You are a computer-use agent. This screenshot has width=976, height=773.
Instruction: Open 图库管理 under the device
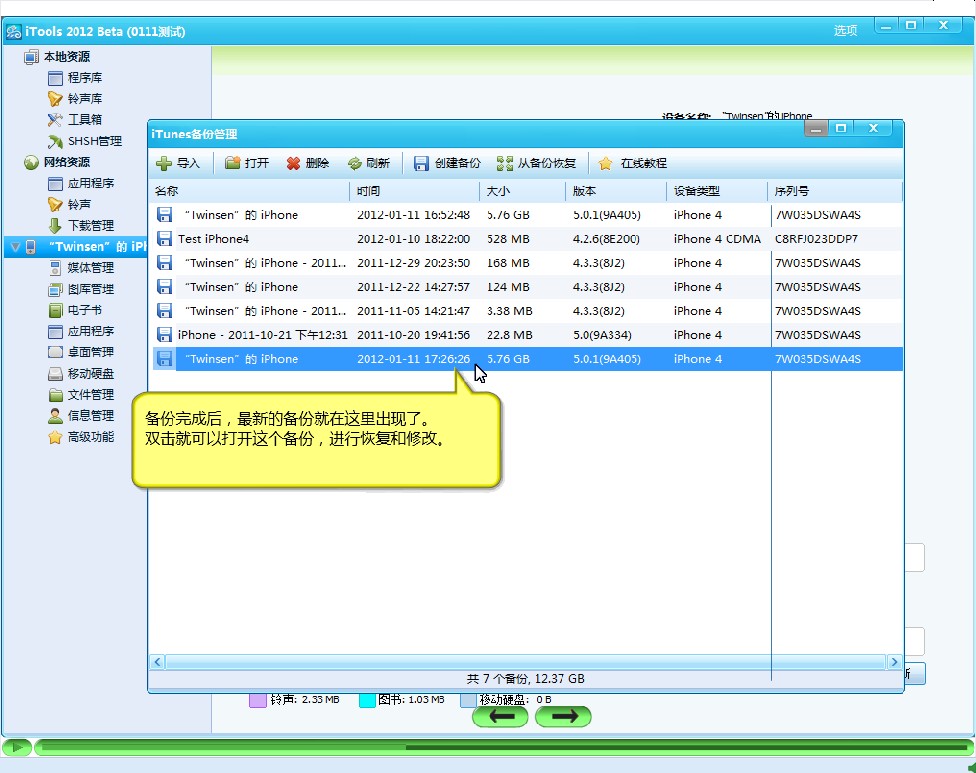click(x=90, y=289)
